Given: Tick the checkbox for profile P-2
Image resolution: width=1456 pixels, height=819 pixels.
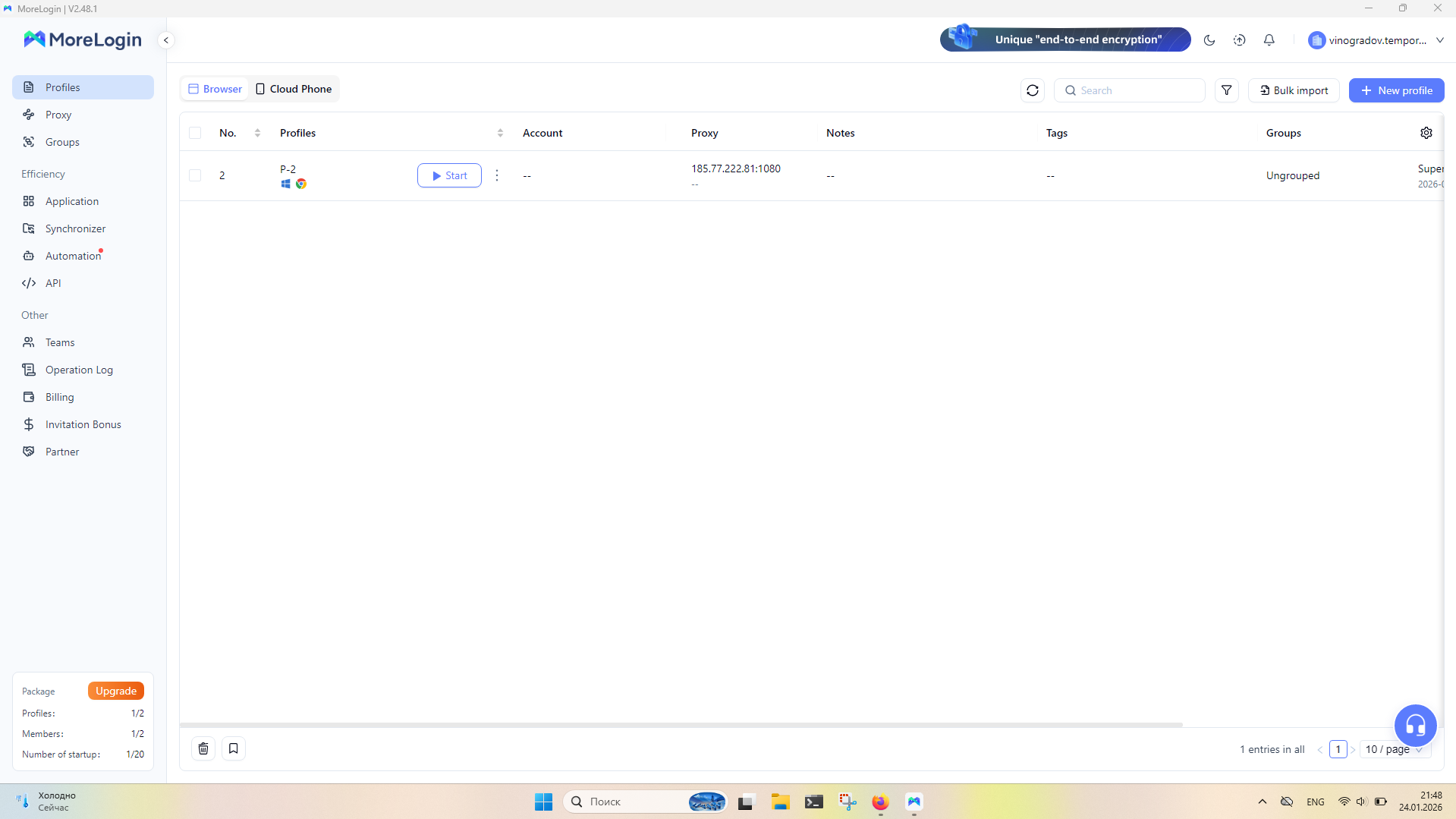Looking at the screenshot, I should 195,175.
